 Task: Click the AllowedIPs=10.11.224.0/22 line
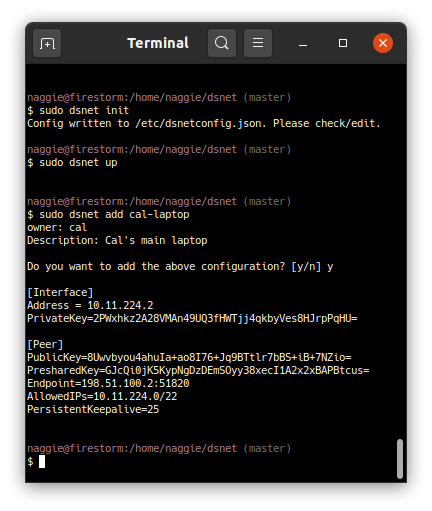102,396
